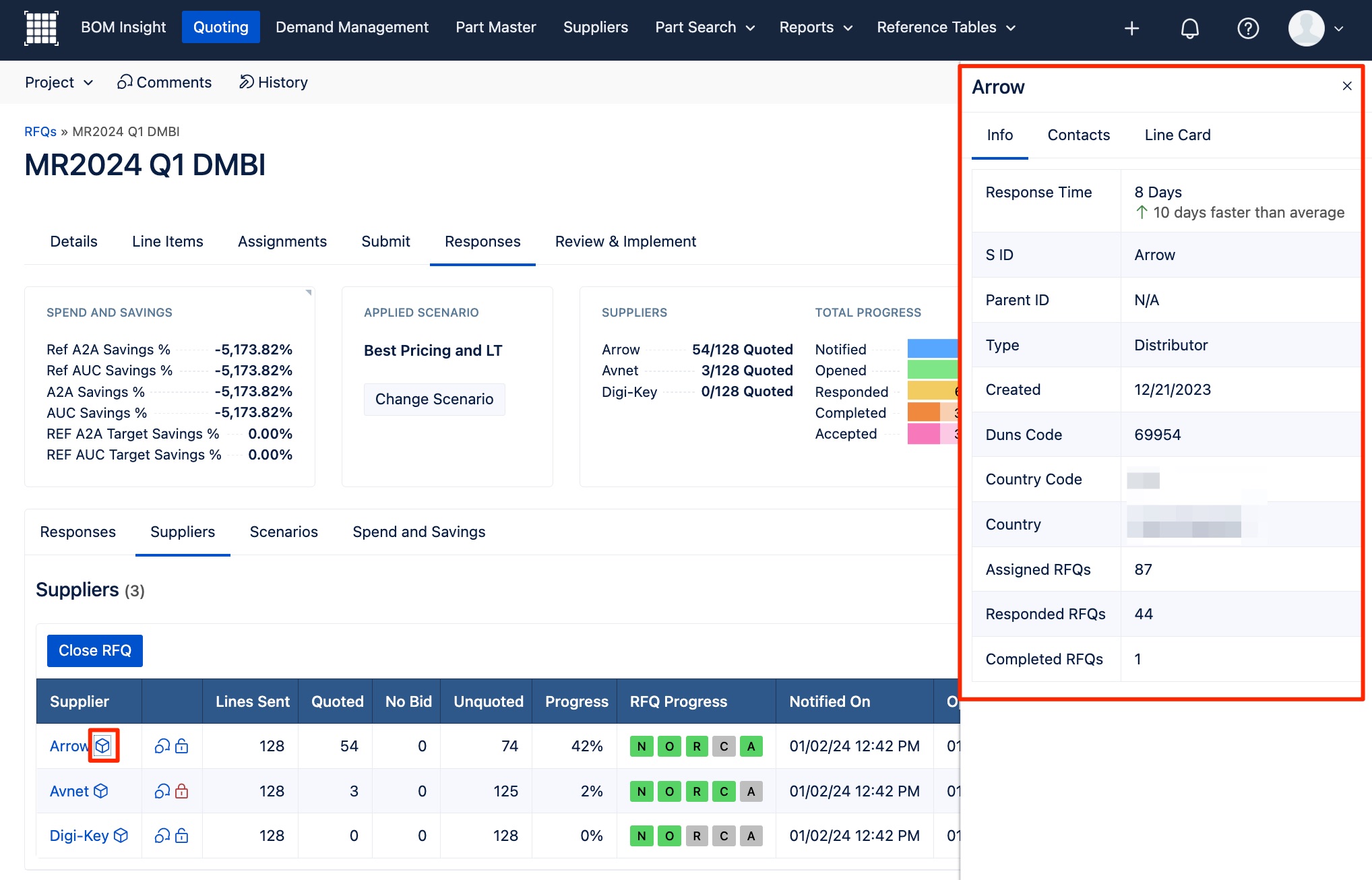Click the user avatar picture
This screenshot has height=880, width=1372.
click(1306, 28)
